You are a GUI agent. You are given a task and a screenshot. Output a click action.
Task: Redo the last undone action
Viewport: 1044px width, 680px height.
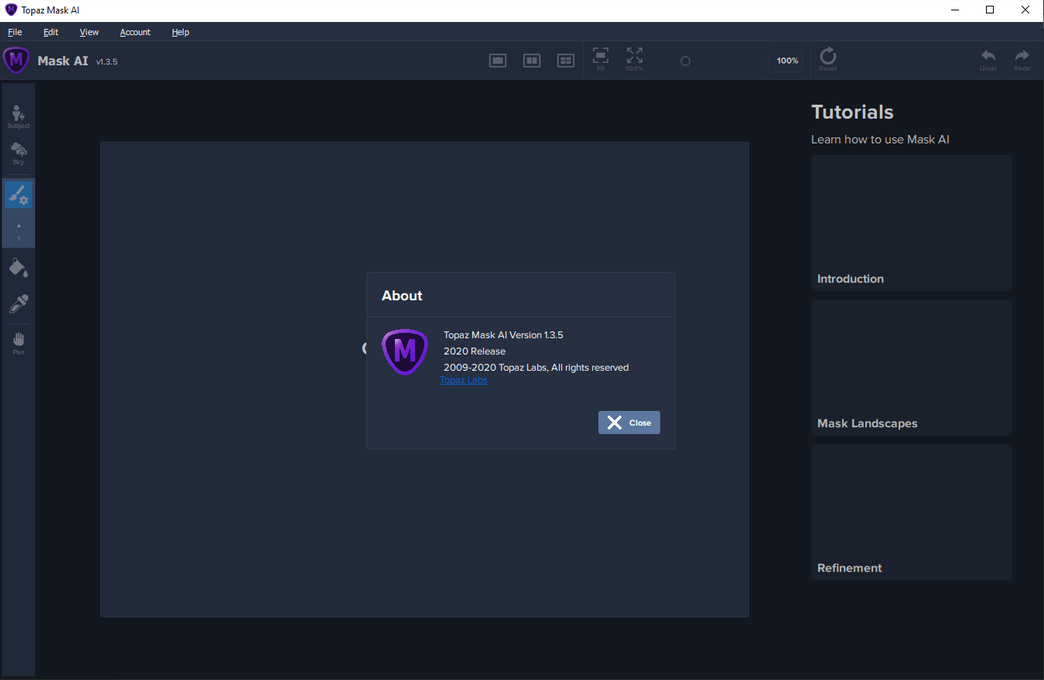tap(1021, 60)
